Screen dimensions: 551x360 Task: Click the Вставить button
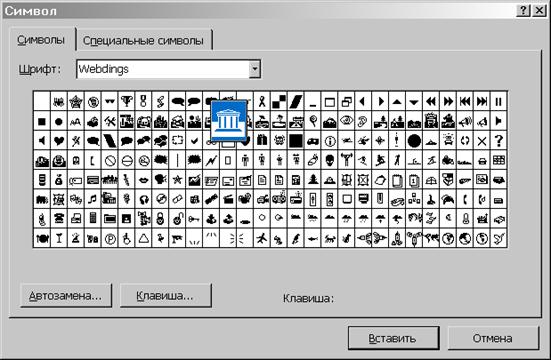tap(393, 338)
